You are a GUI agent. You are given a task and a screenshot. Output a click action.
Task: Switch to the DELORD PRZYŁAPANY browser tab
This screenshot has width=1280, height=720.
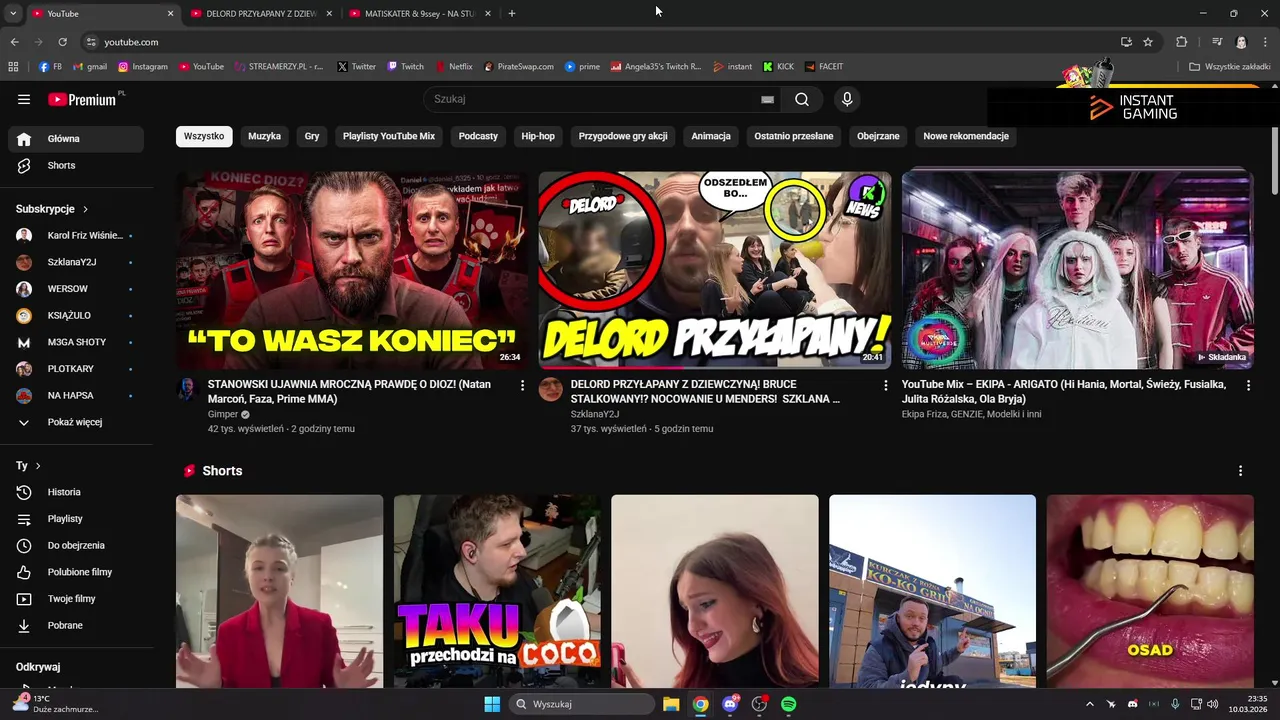261,14
